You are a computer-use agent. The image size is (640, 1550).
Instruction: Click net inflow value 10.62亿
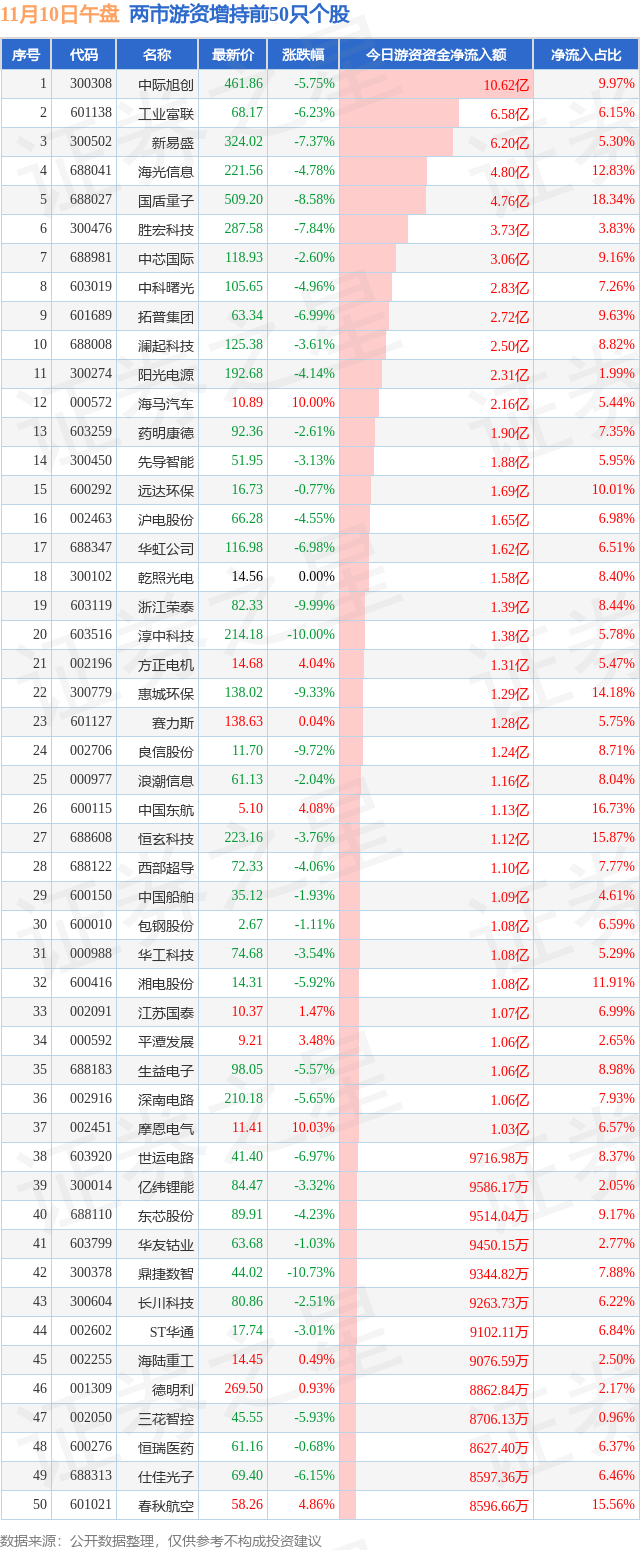pos(506,86)
